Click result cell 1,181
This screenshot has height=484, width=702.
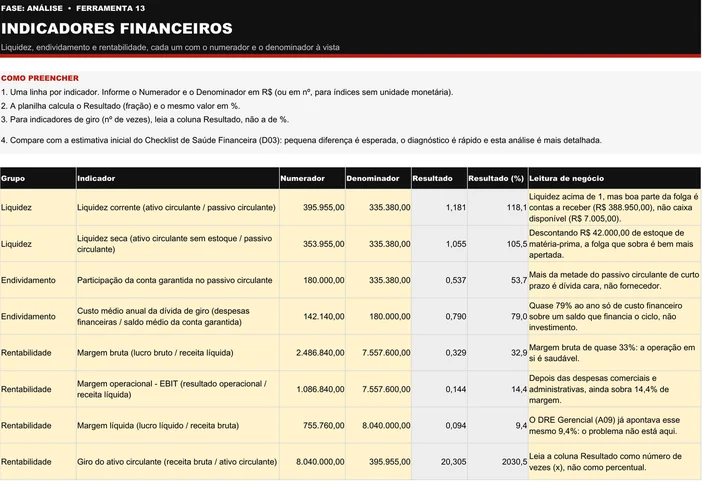[439, 207]
